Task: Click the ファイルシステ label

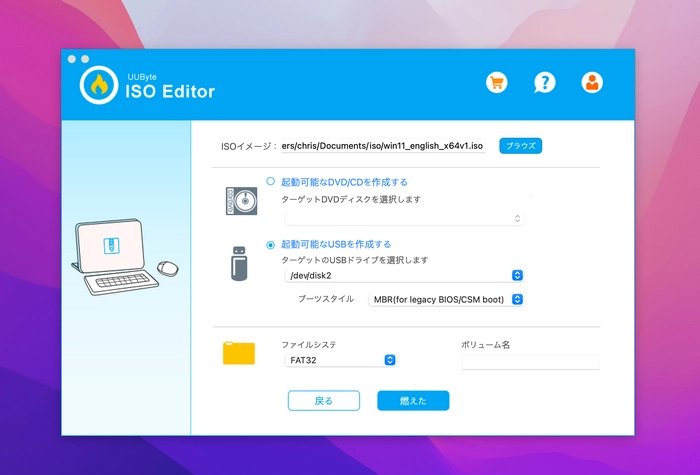Action: (308, 345)
